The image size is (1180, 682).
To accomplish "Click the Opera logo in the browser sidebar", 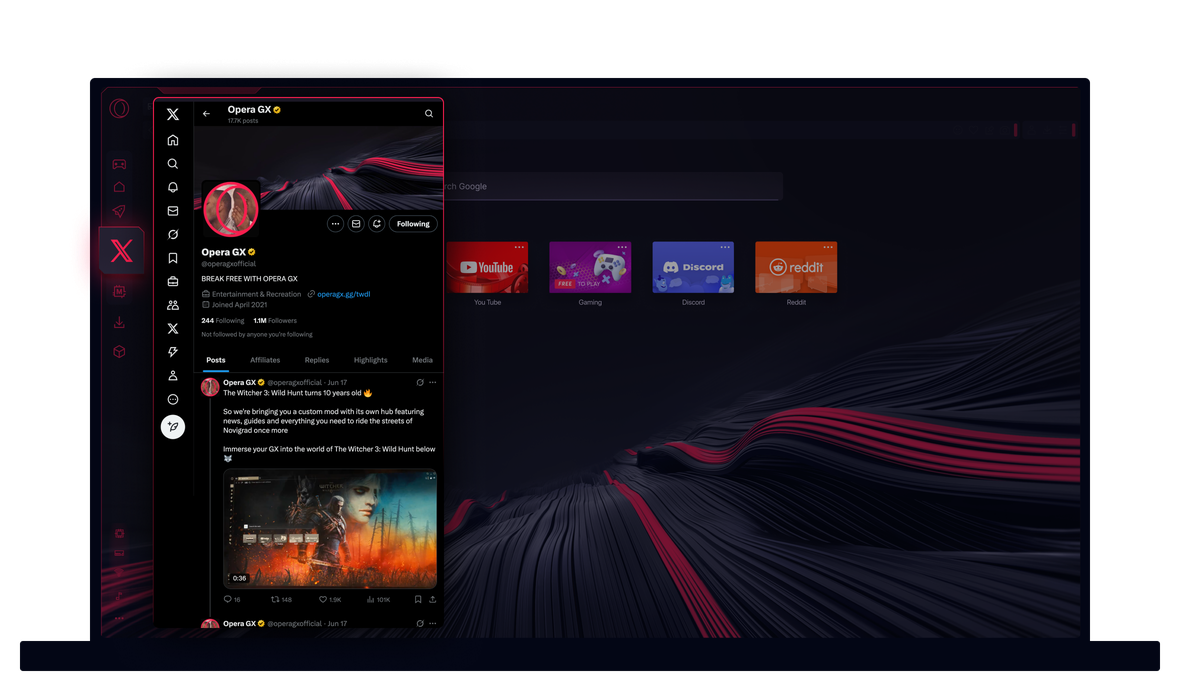I will [119, 108].
